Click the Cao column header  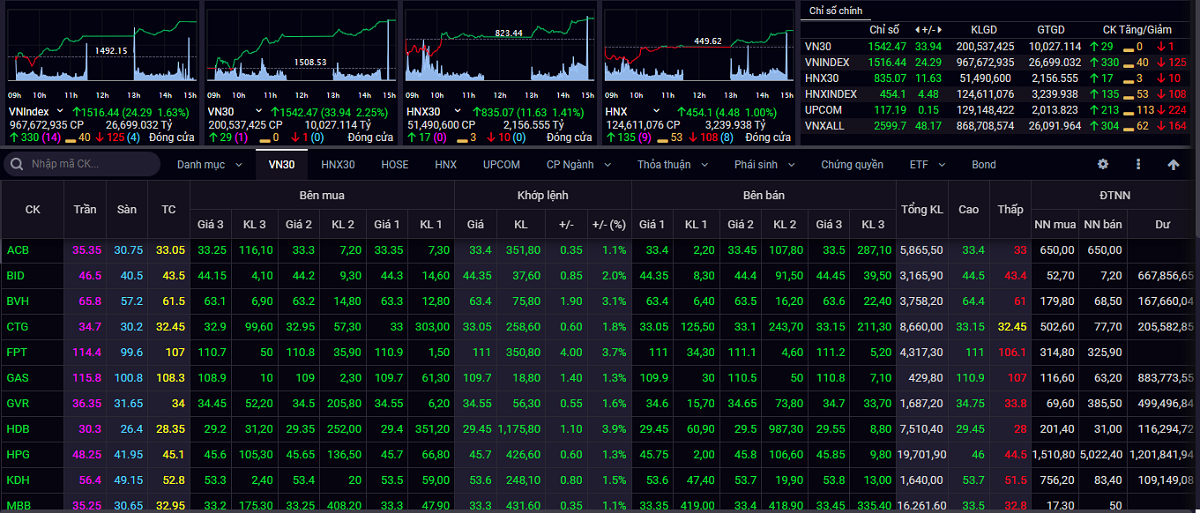pos(969,210)
